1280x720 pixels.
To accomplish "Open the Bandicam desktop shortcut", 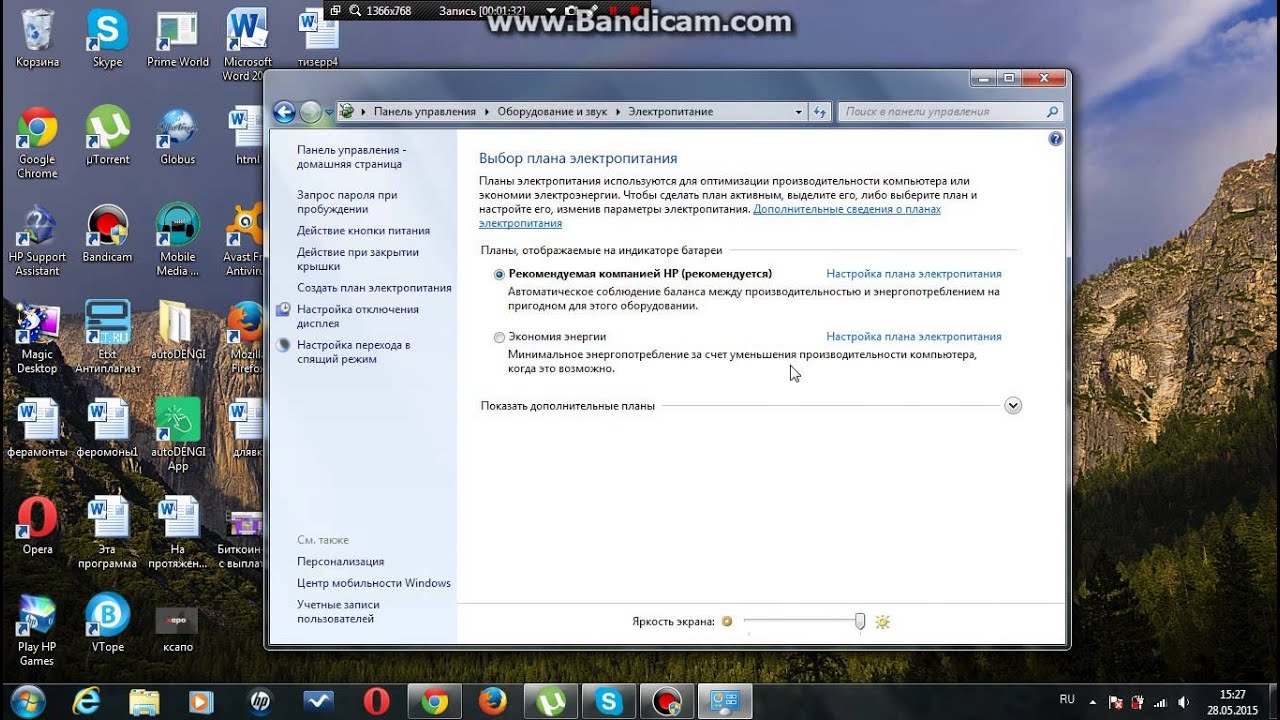I will coord(107,234).
